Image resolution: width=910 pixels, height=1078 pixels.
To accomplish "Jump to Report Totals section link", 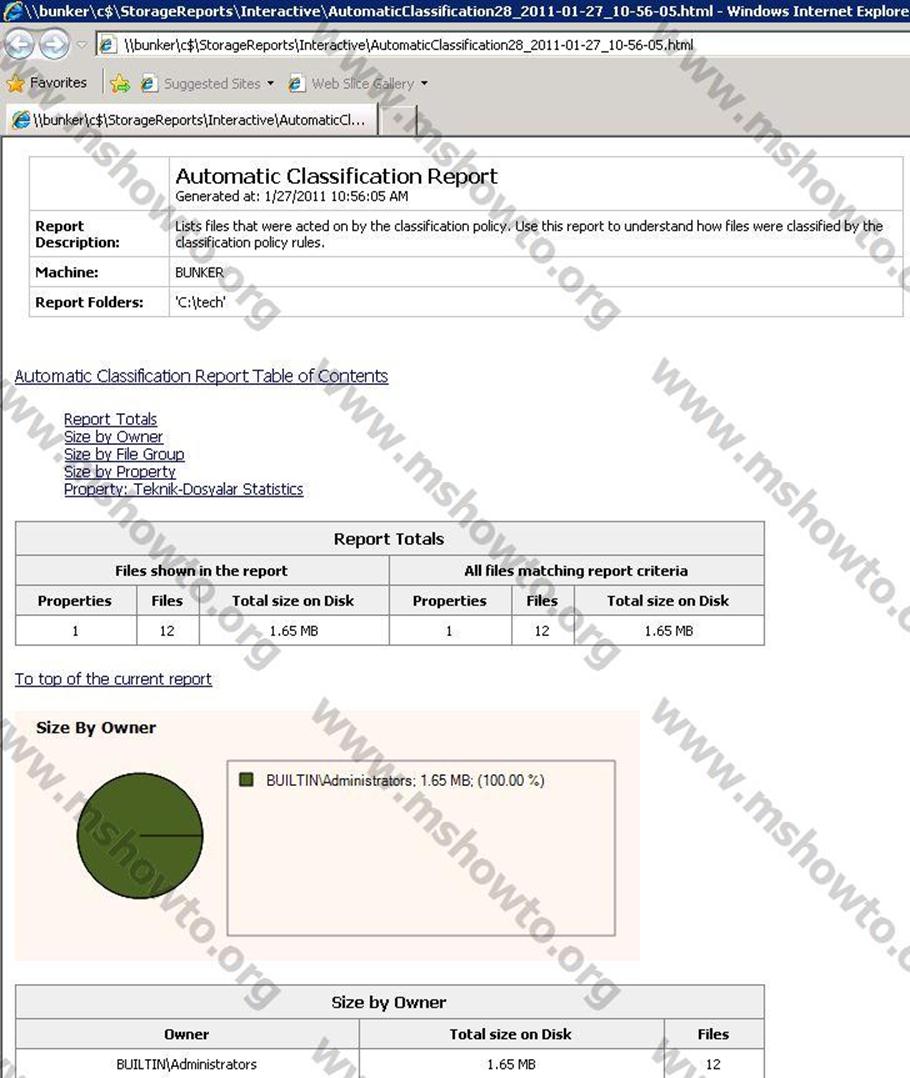I will pyautogui.click(x=111, y=419).
